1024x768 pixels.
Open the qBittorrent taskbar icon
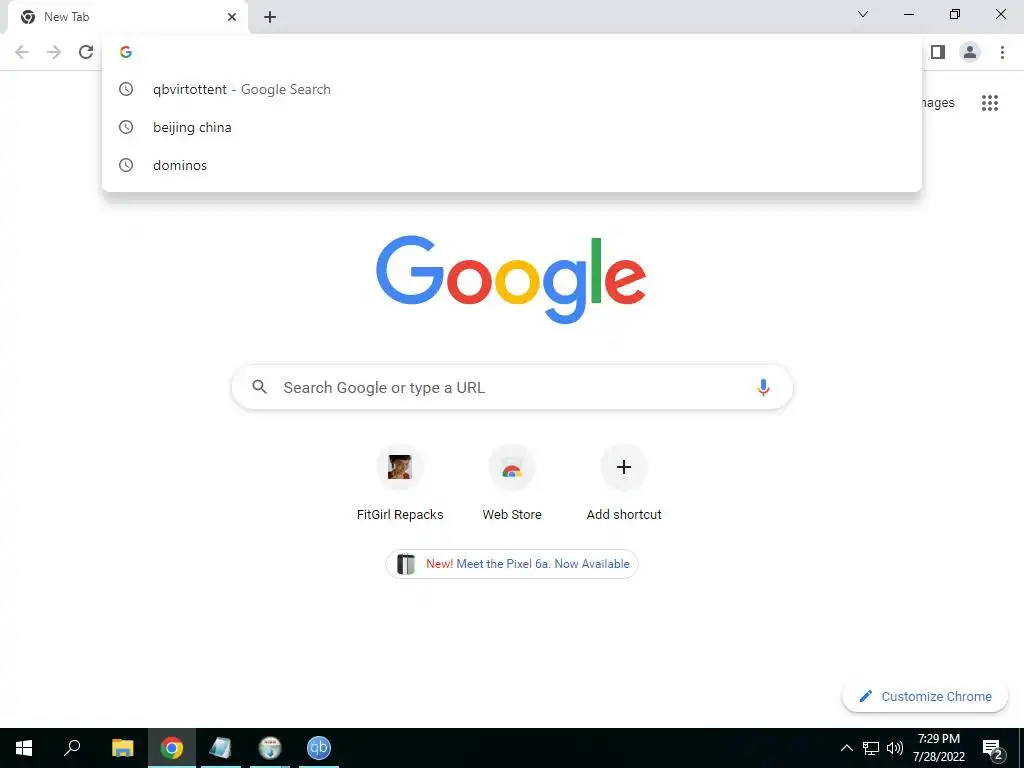click(x=319, y=748)
